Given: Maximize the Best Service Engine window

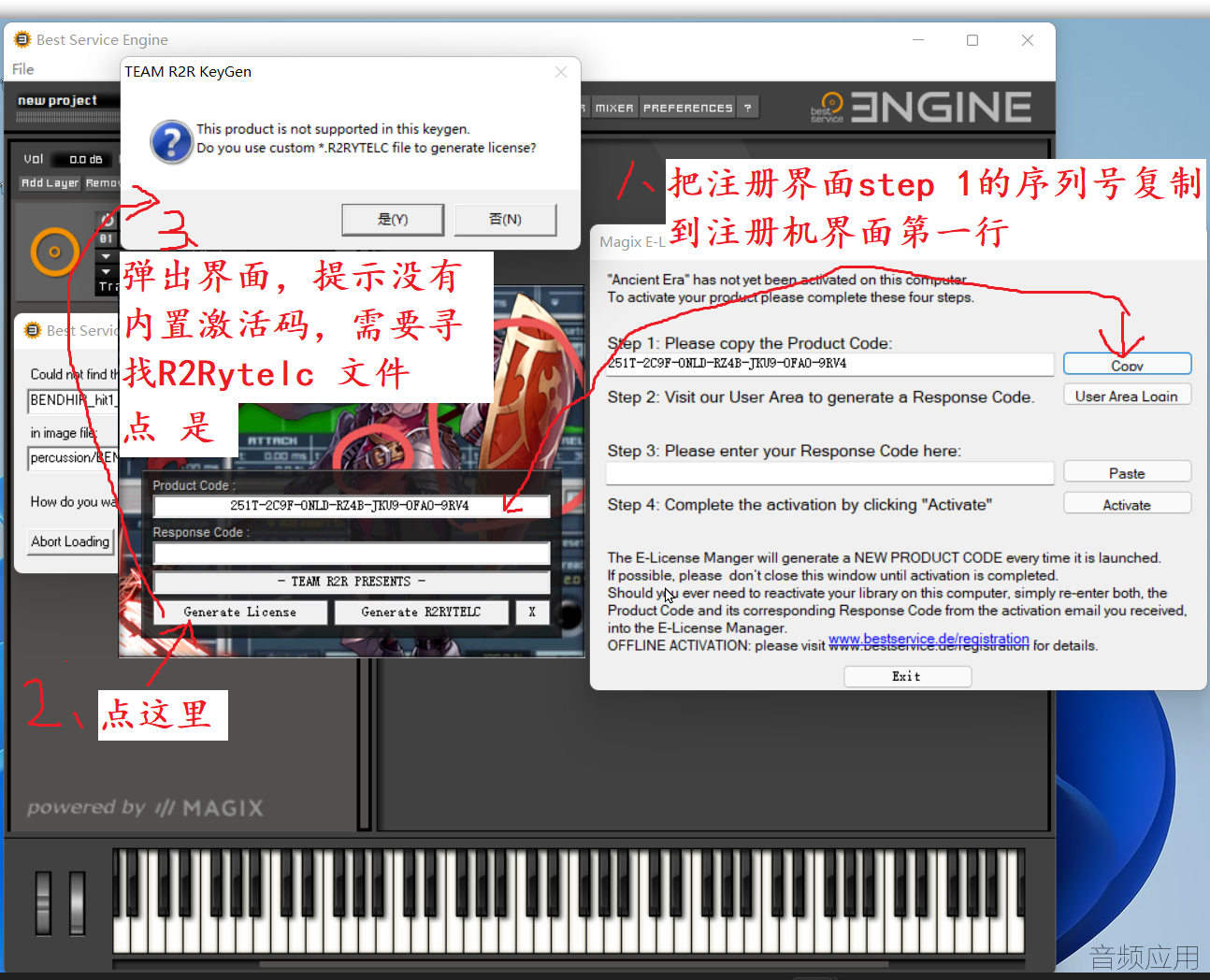Looking at the screenshot, I should click(972, 40).
